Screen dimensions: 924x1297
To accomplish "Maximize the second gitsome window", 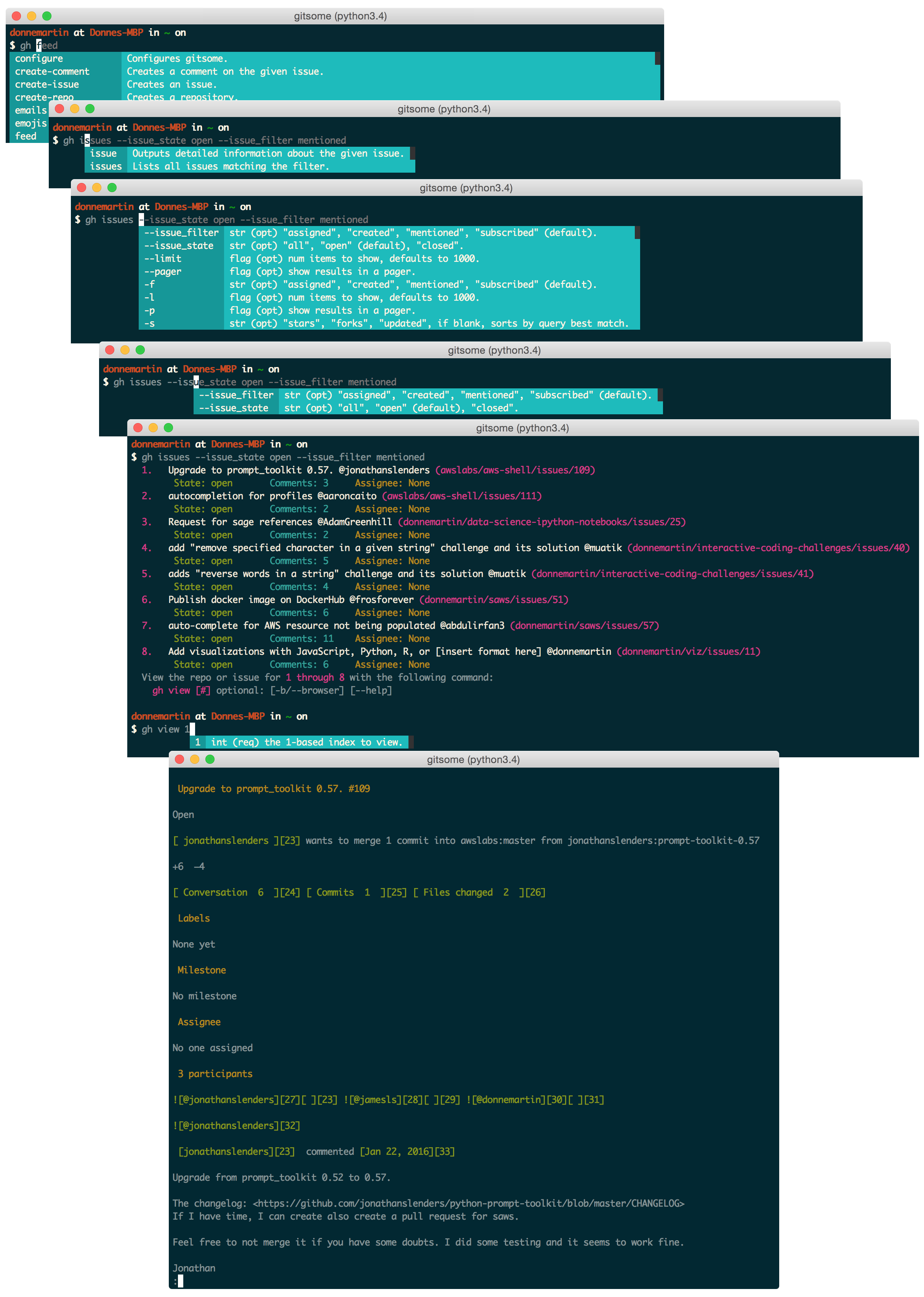I will [x=90, y=109].
